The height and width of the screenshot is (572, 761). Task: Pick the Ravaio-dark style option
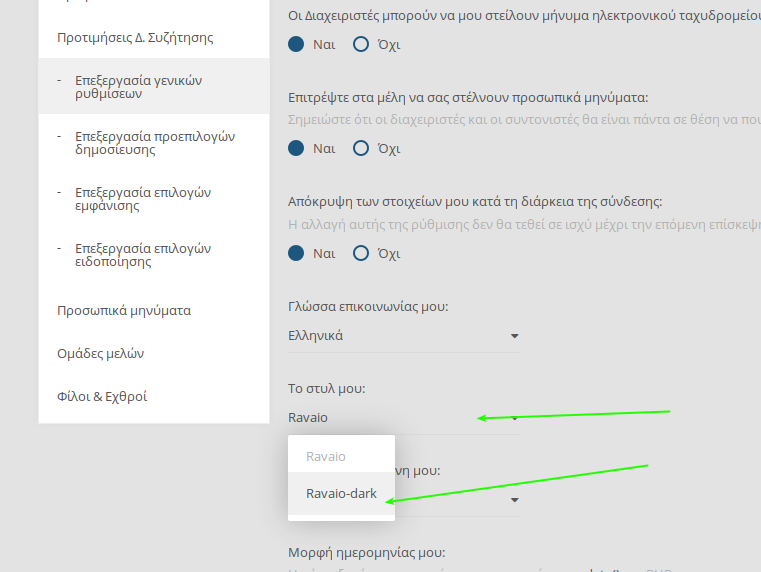coord(341,493)
